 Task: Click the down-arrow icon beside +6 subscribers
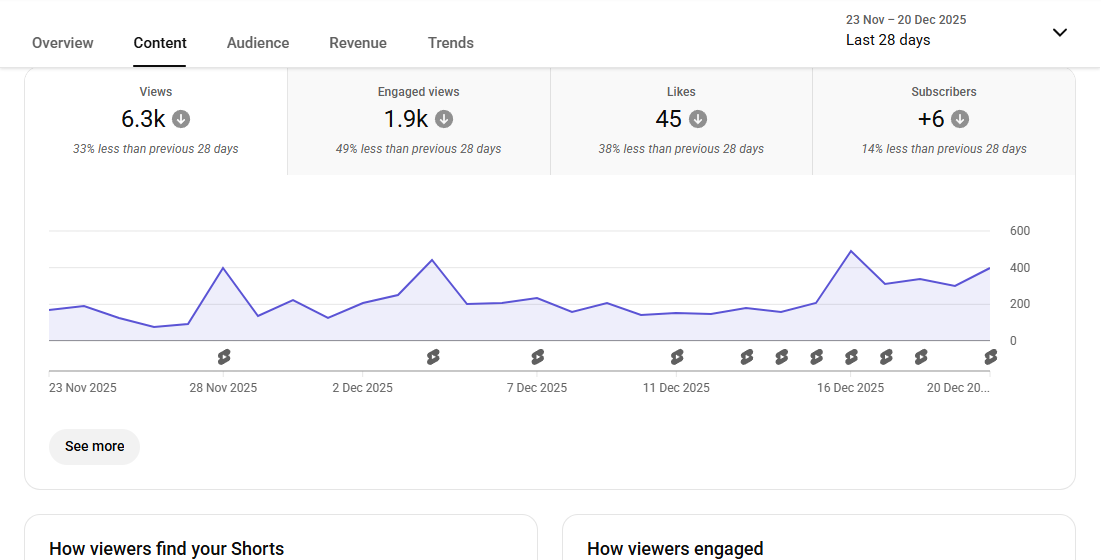point(960,119)
